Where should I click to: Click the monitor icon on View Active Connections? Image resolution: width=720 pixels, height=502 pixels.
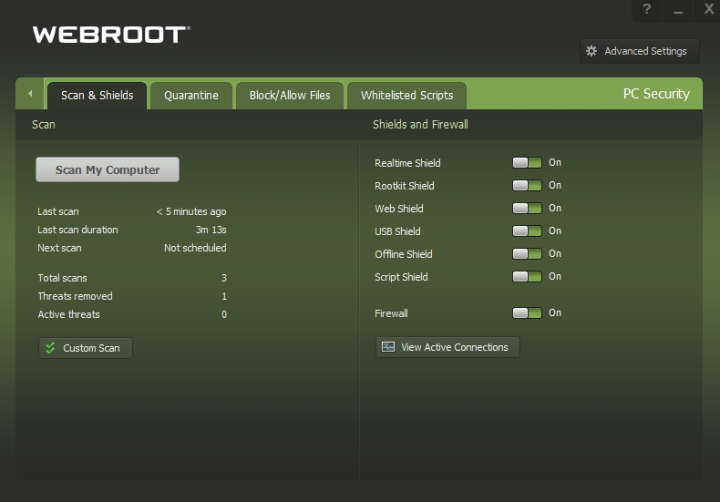388,347
